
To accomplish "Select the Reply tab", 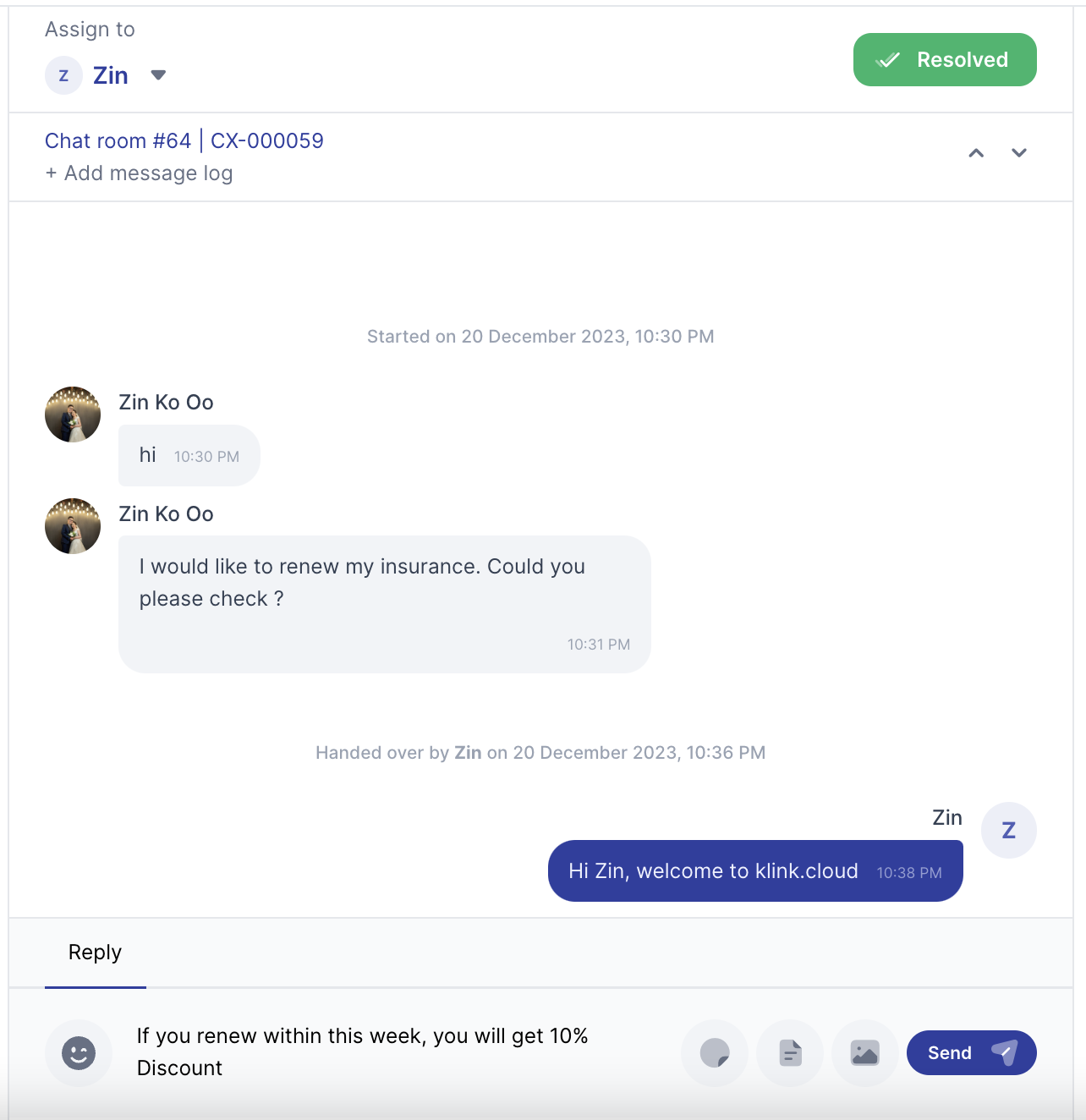I will click(x=95, y=953).
